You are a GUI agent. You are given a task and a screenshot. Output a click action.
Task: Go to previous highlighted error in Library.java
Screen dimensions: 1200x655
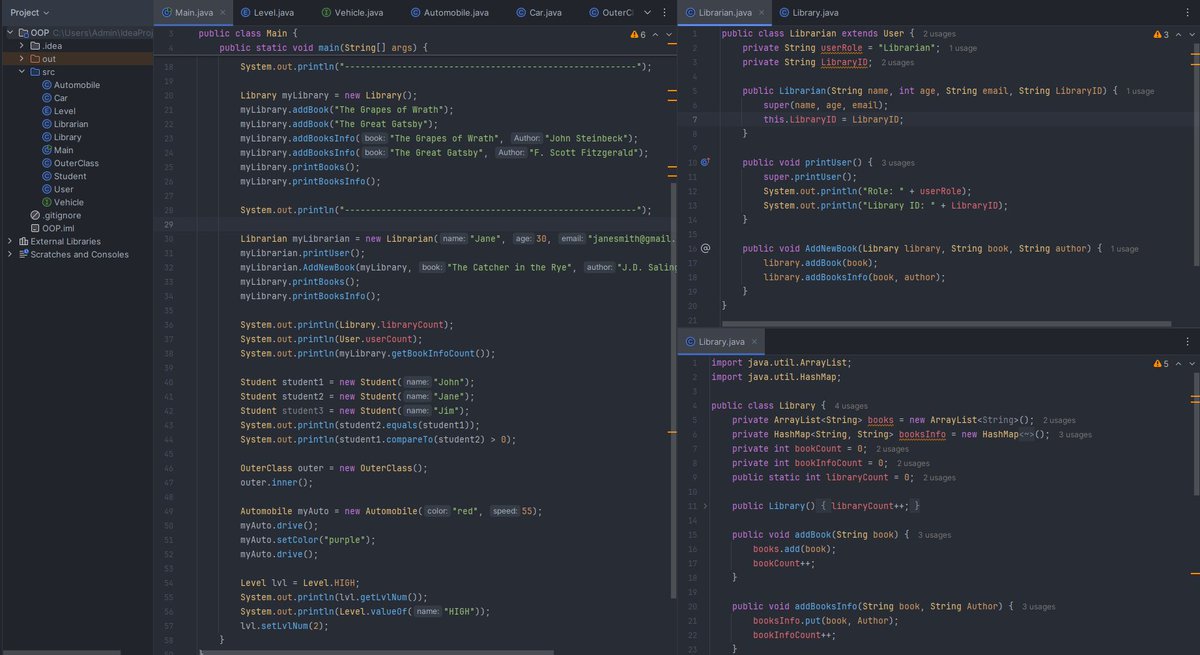[x=1179, y=363]
